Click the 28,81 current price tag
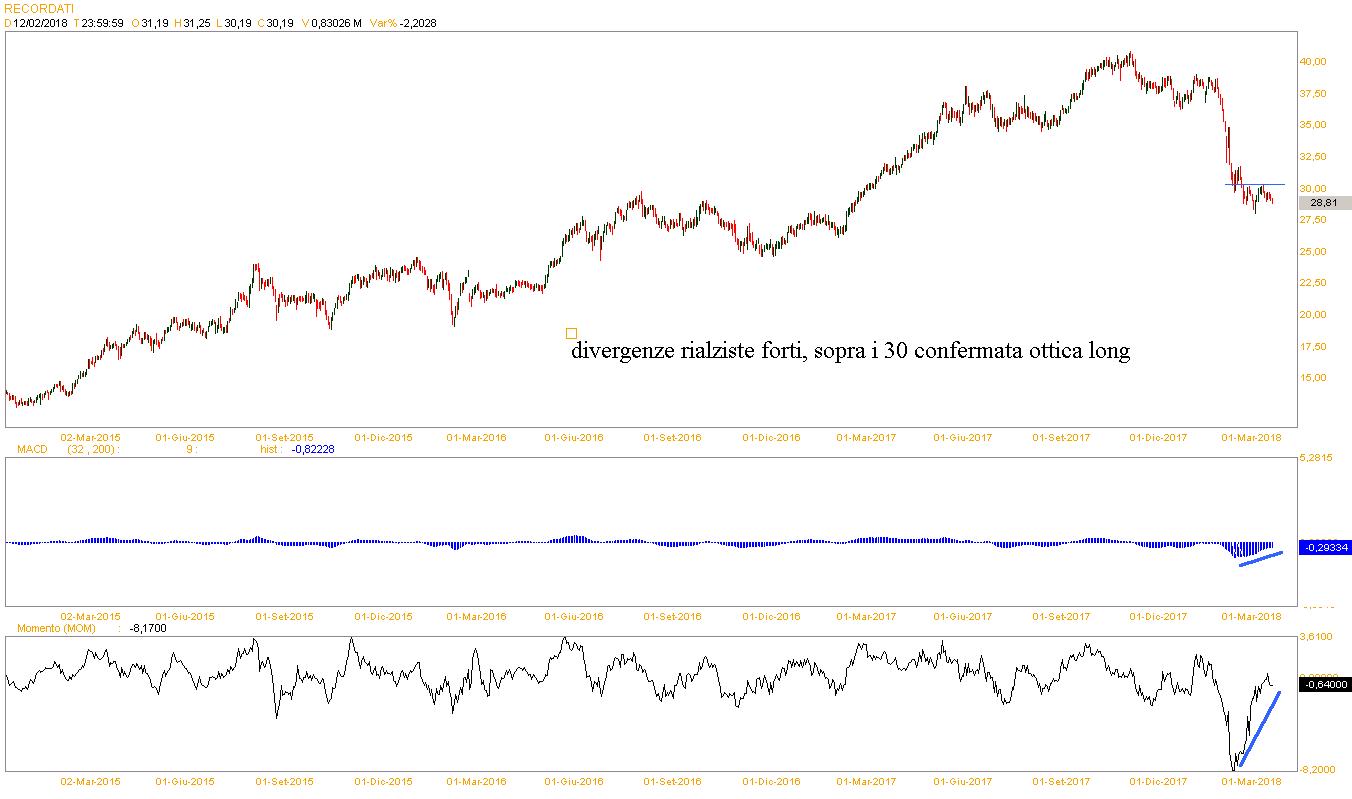Viewport: 1352px width, 799px height. (1323, 203)
